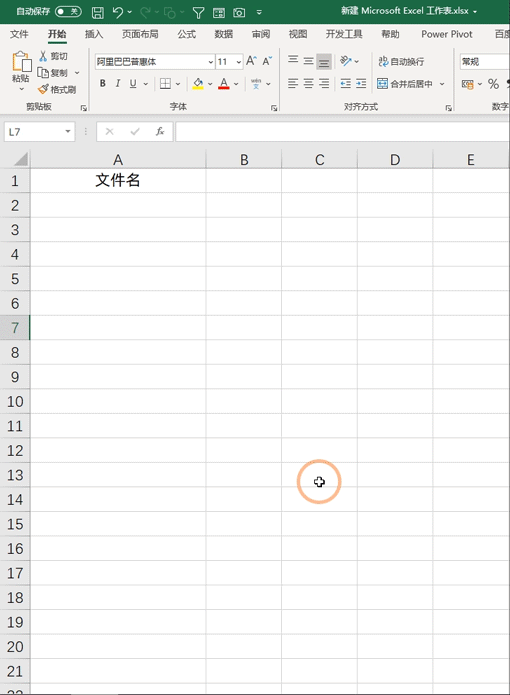Click the camera icon in quick access toolbar
The image size is (510, 695).
pos(239,13)
